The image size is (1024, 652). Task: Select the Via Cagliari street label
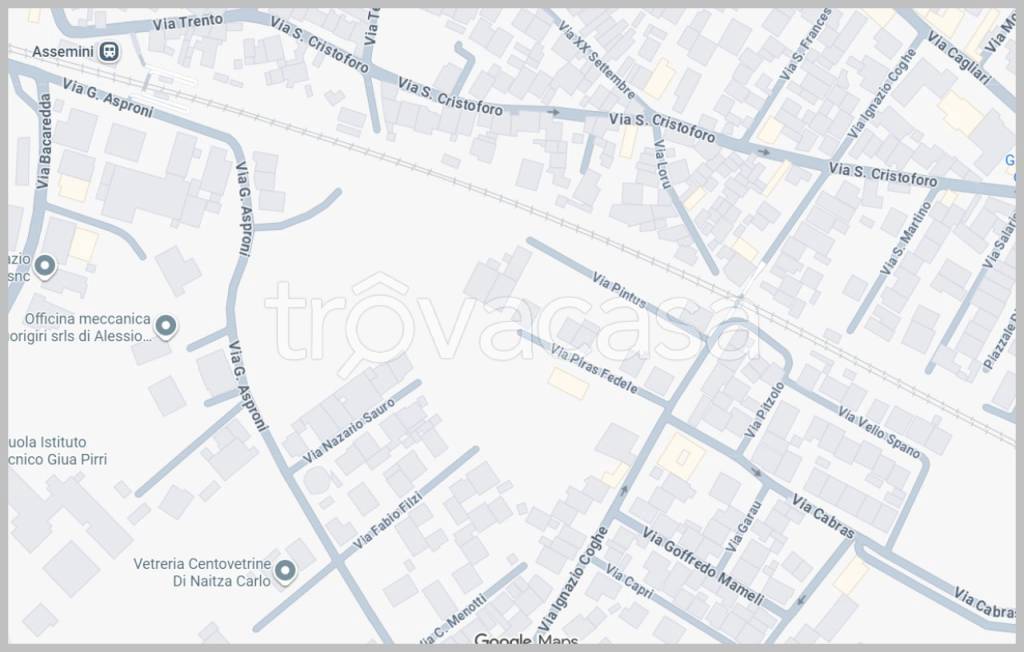[958, 56]
